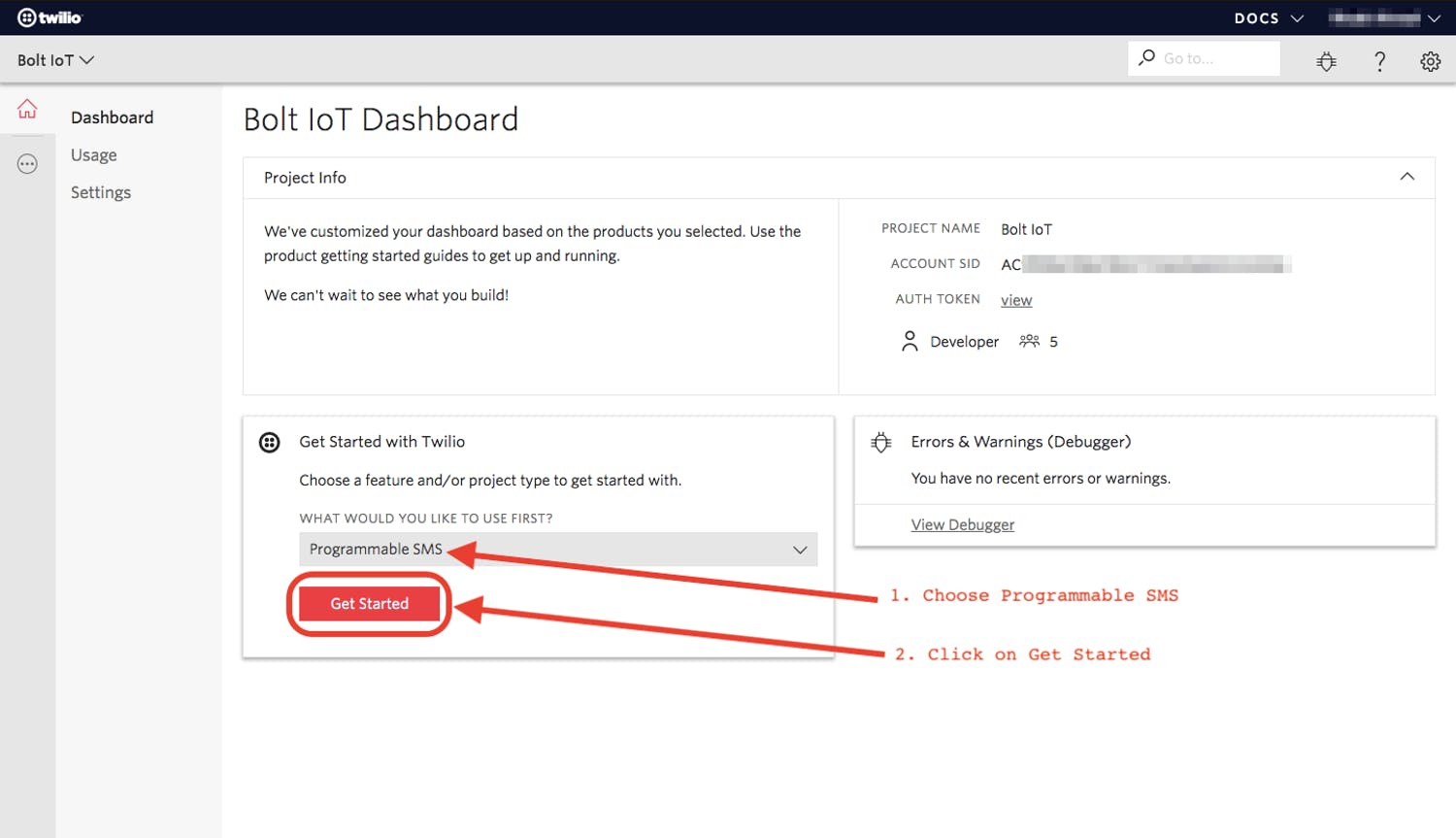Click the Project Info header title
1456x838 pixels.
[x=305, y=178]
